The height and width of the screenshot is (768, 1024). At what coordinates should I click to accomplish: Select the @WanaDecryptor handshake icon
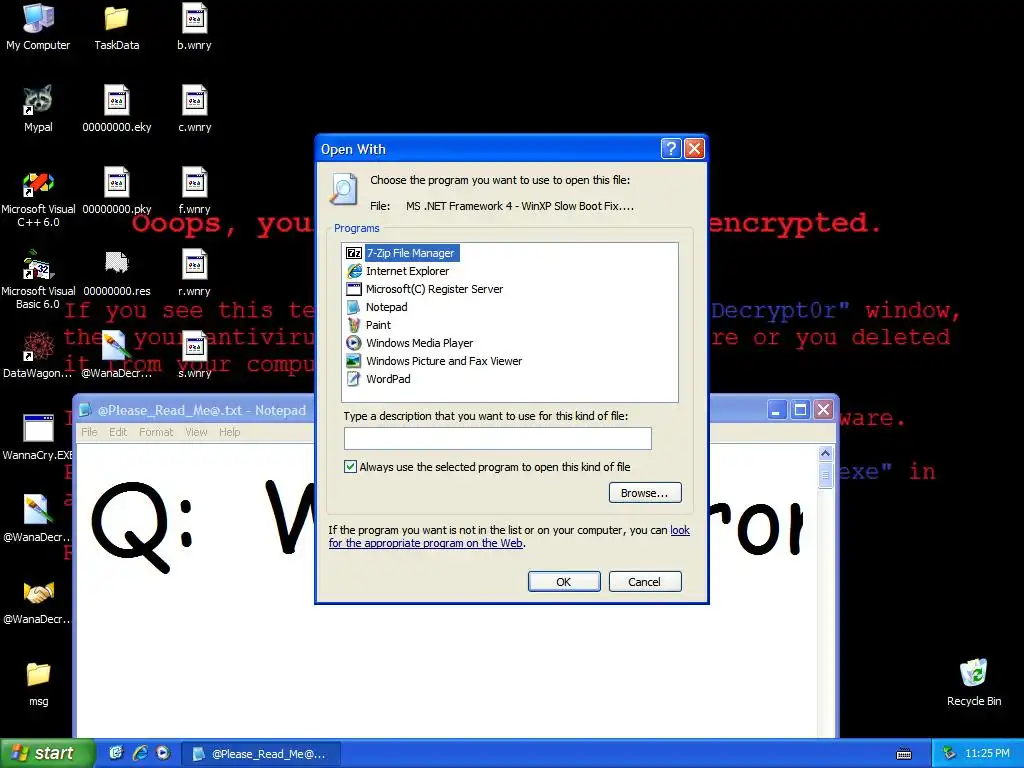(38, 601)
